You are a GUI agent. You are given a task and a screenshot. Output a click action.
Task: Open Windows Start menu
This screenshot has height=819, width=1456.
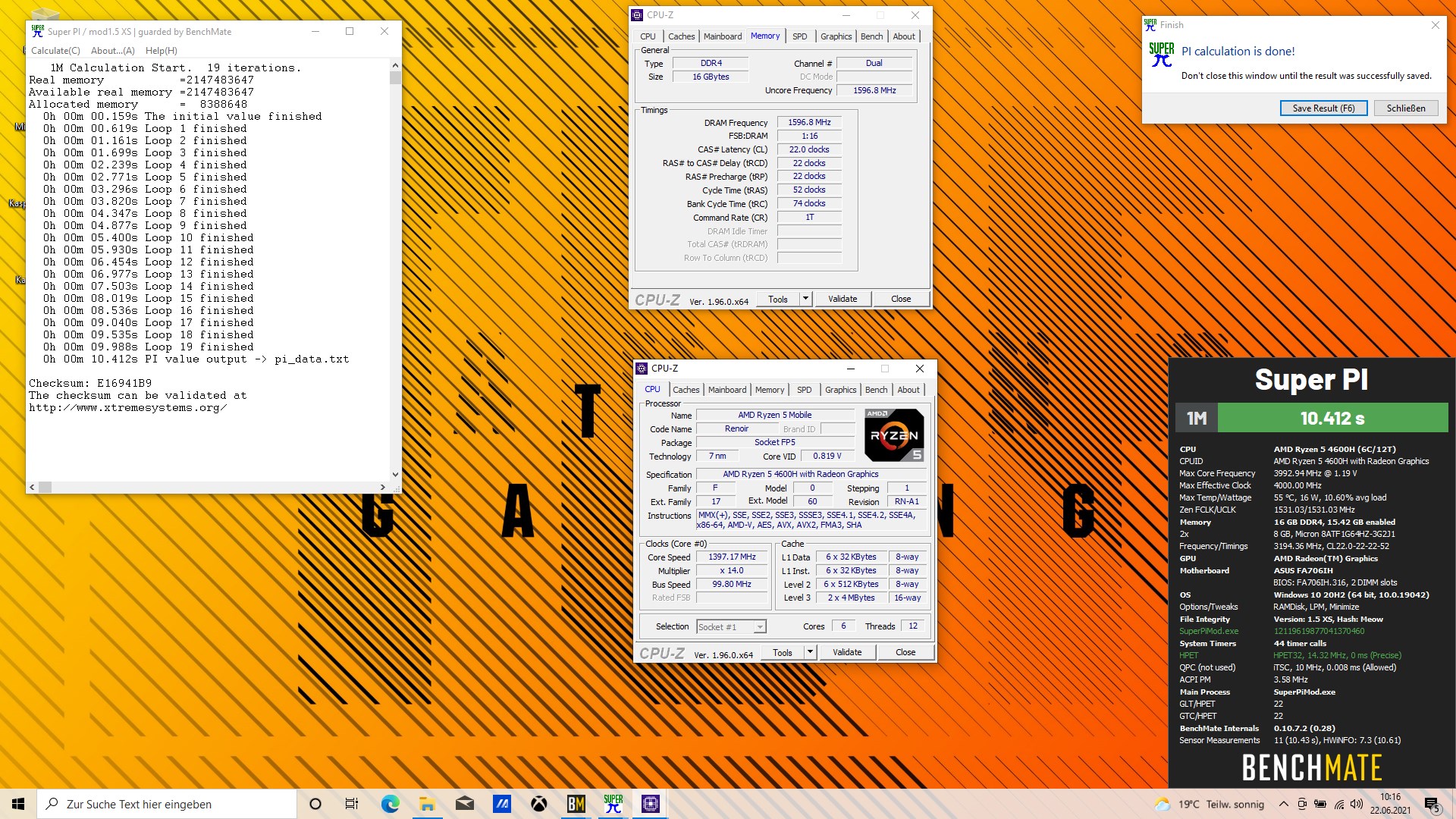tap(18, 804)
